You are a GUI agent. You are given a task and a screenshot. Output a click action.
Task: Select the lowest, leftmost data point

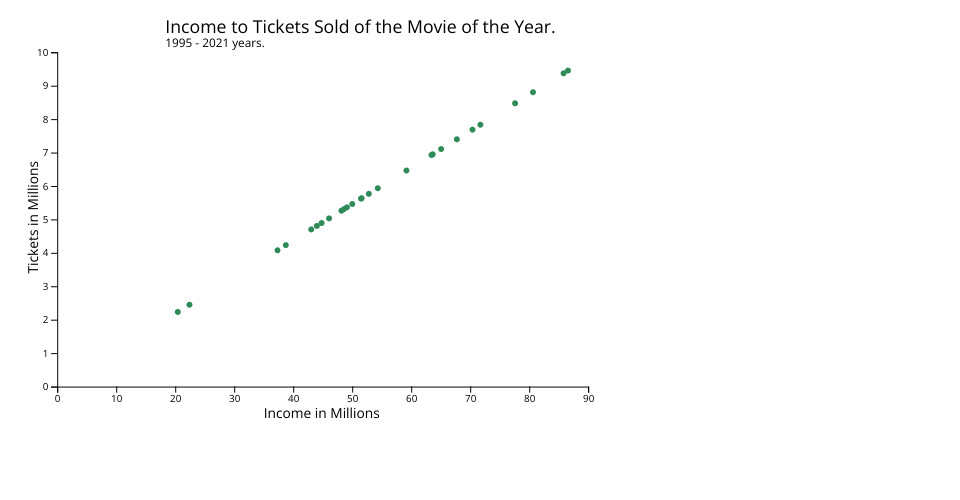pos(178,312)
